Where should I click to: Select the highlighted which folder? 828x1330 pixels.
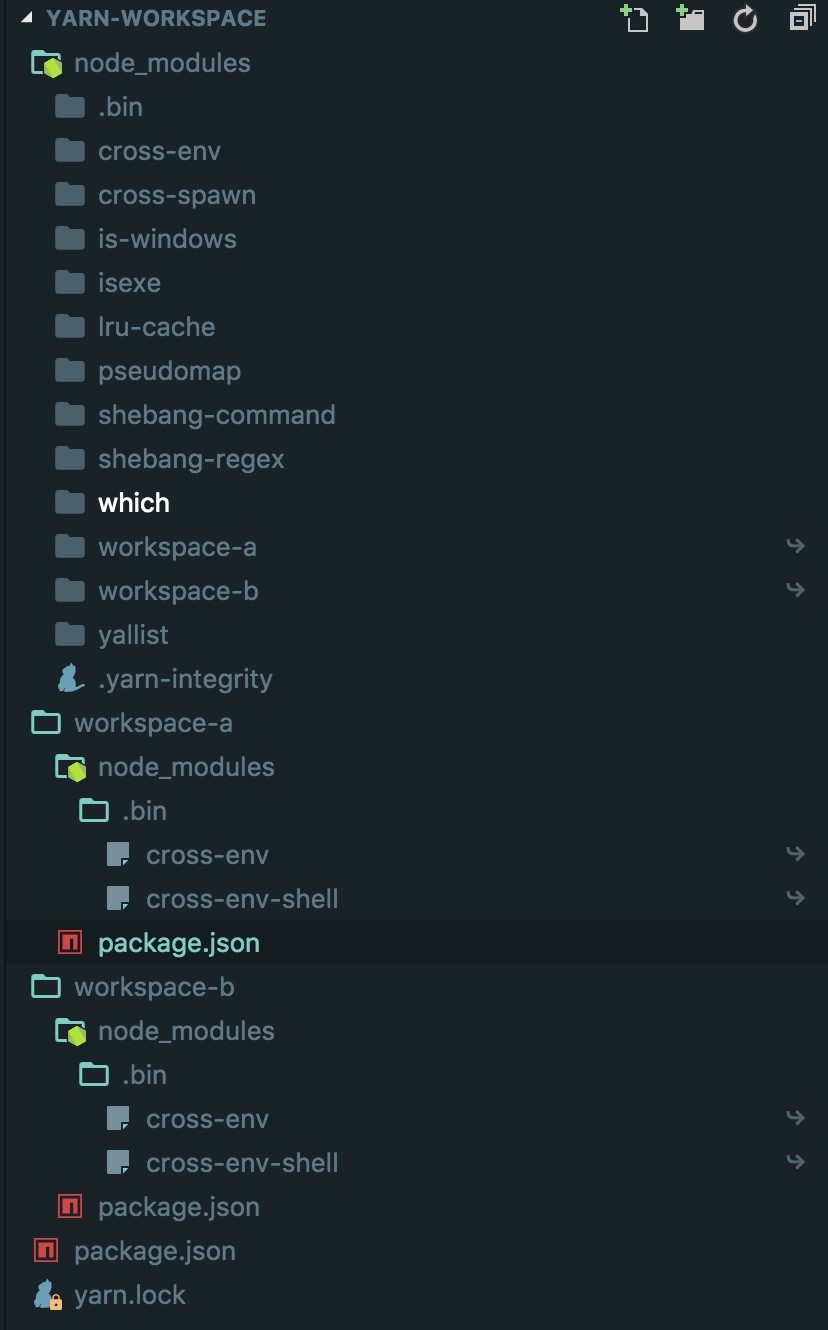[133, 503]
